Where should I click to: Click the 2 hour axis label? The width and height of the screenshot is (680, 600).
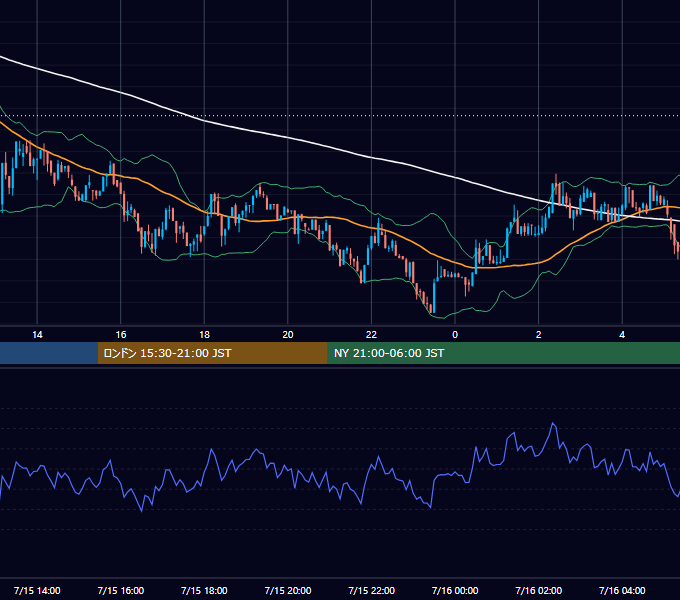(x=539, y=335)
